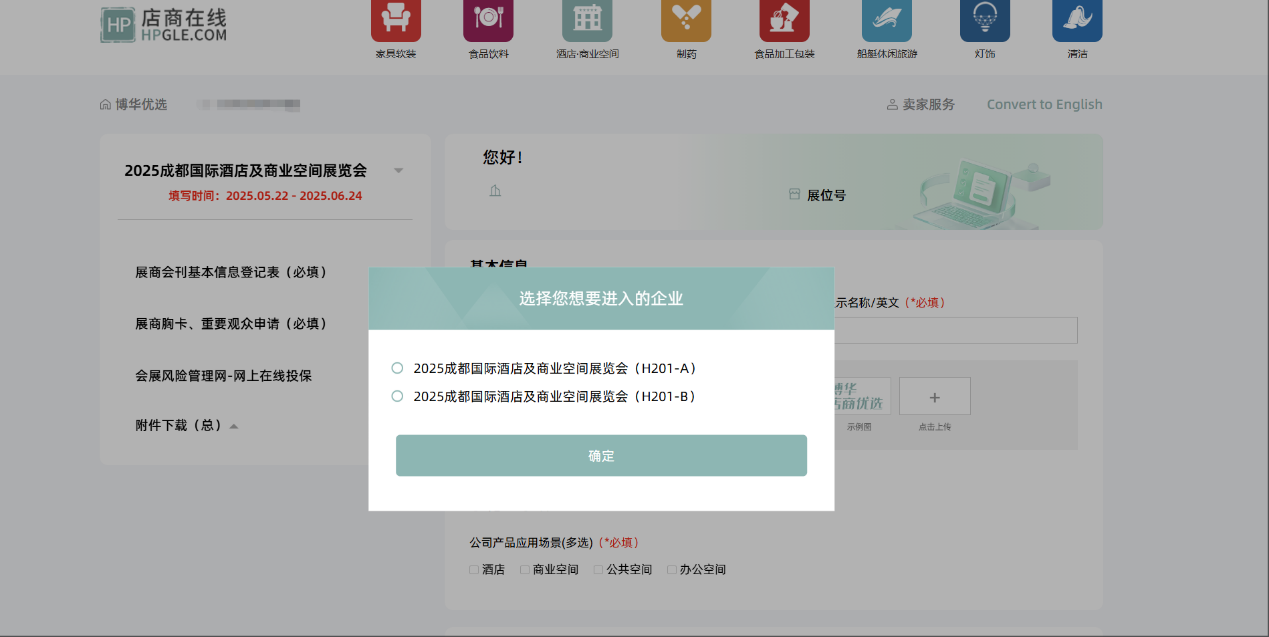Viewport: 1269px width, 637px height.
Task: Click the 灯饰 light bulb icon
Action: 984,20
